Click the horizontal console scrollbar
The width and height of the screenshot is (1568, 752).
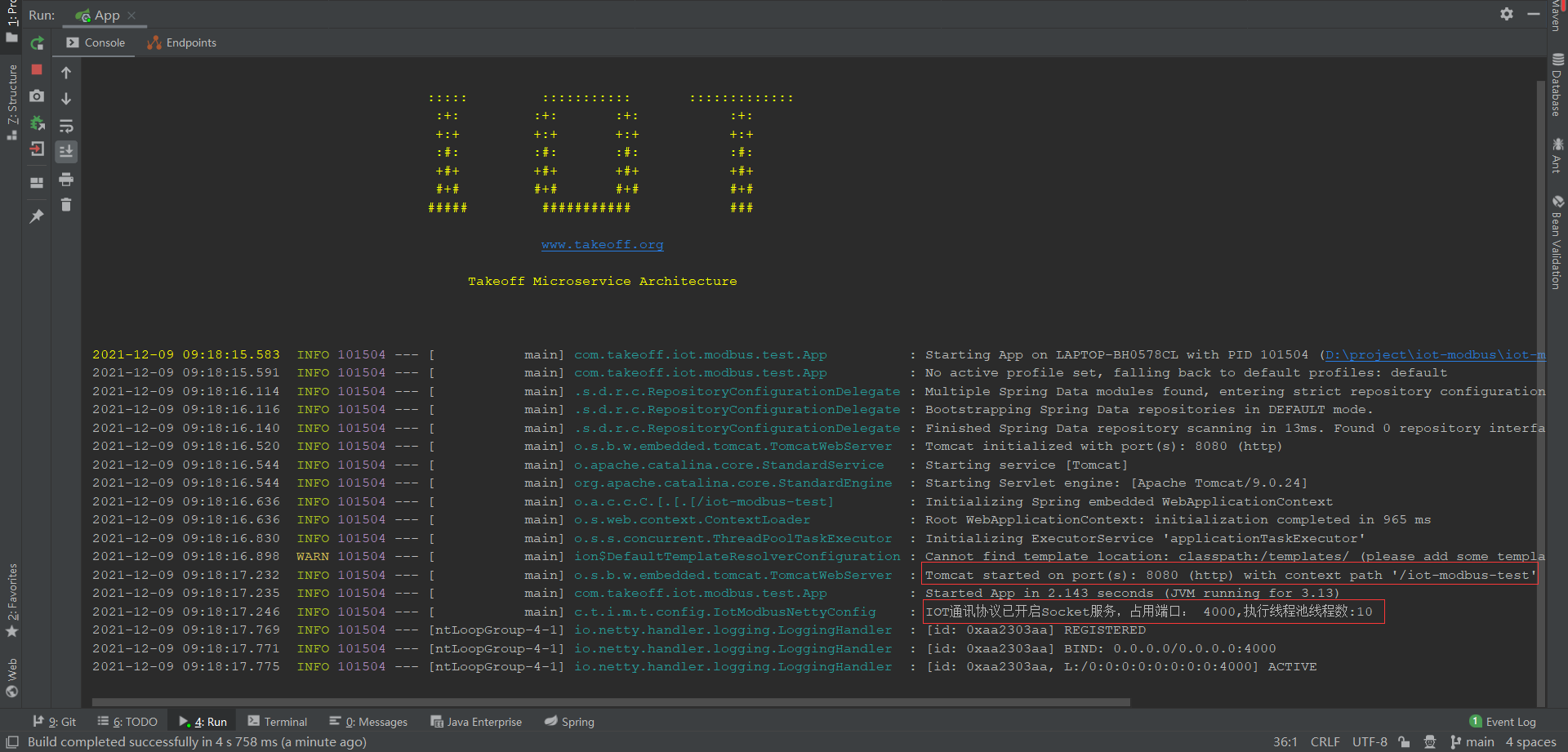(x=611, y=701)
